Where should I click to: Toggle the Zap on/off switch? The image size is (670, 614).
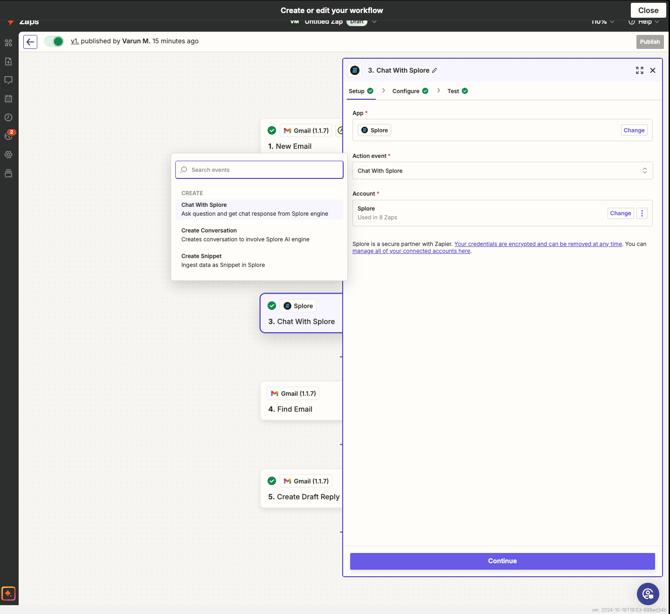point(54,41)
